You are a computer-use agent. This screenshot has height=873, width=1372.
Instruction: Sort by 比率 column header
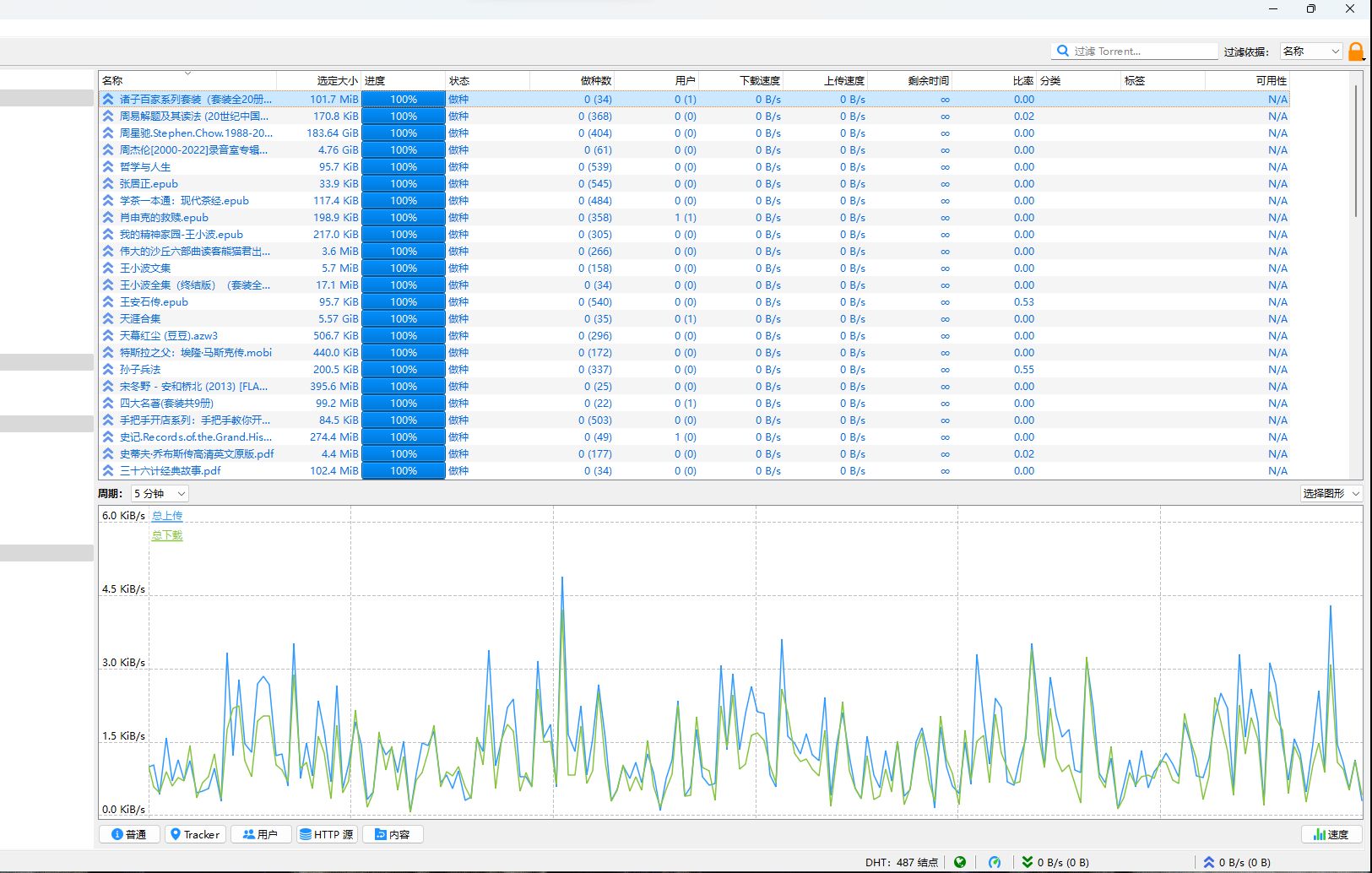coord(995,80)
